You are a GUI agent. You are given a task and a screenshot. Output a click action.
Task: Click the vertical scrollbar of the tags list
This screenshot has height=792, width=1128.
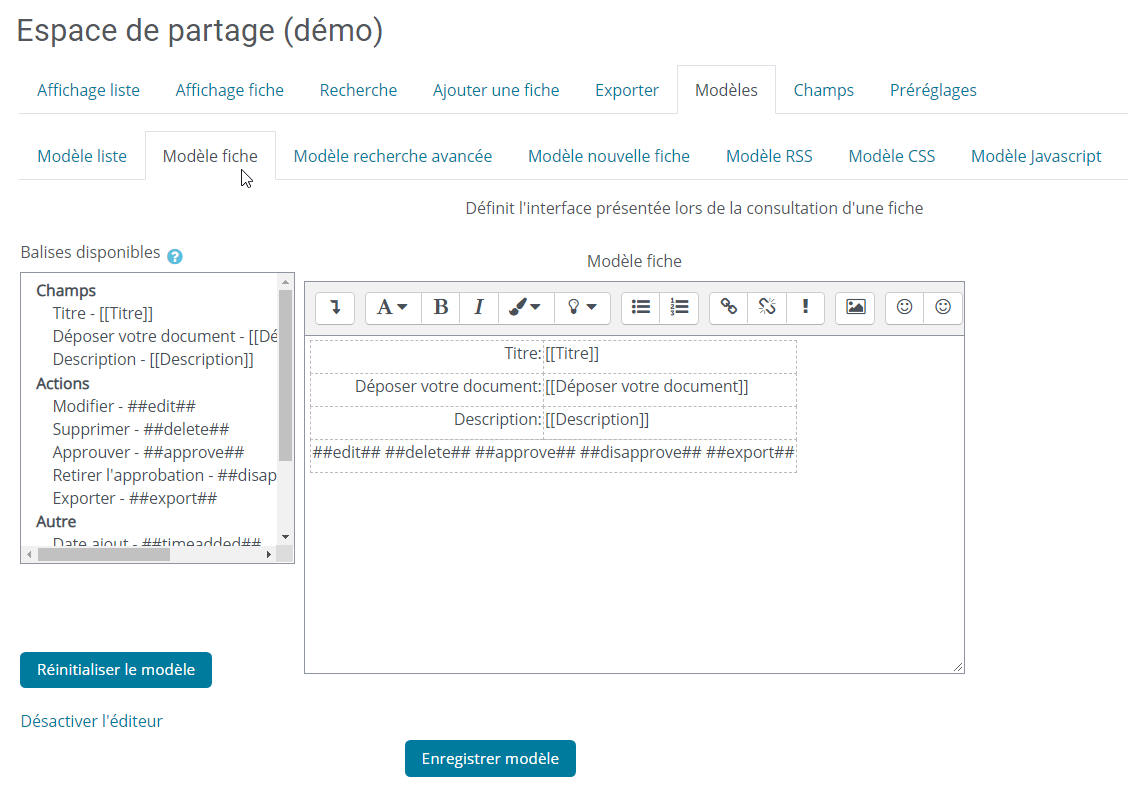[285, 375]
